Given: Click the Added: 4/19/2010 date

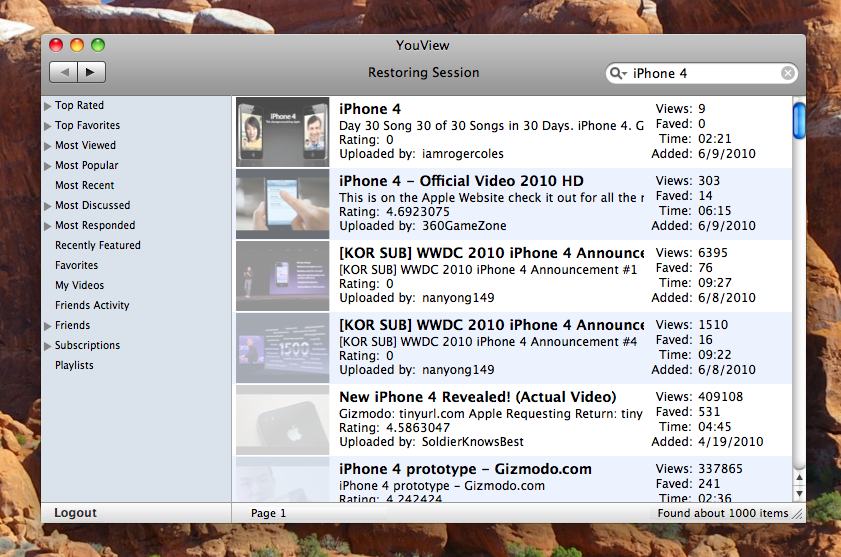Looking at the screenshot, I should coord(731,442).
